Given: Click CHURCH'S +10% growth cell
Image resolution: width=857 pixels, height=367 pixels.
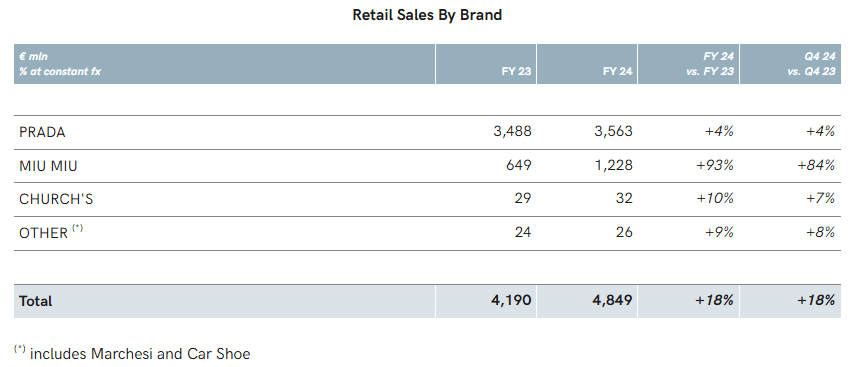Looking at the screenshot, I should (715, 199).
